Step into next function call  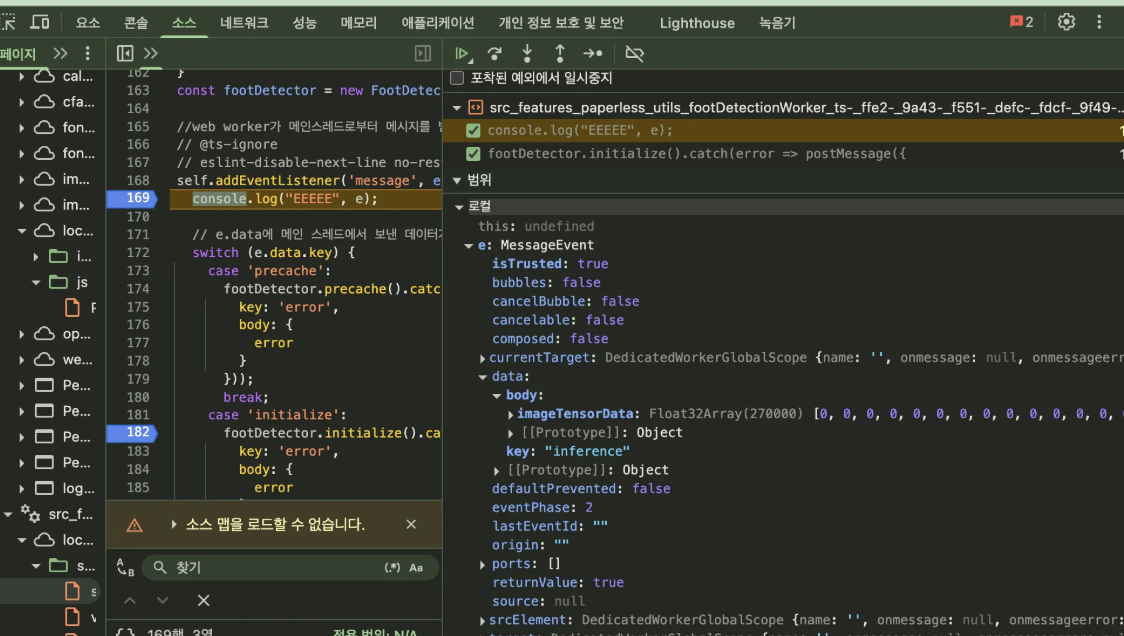tap(527, 54)
